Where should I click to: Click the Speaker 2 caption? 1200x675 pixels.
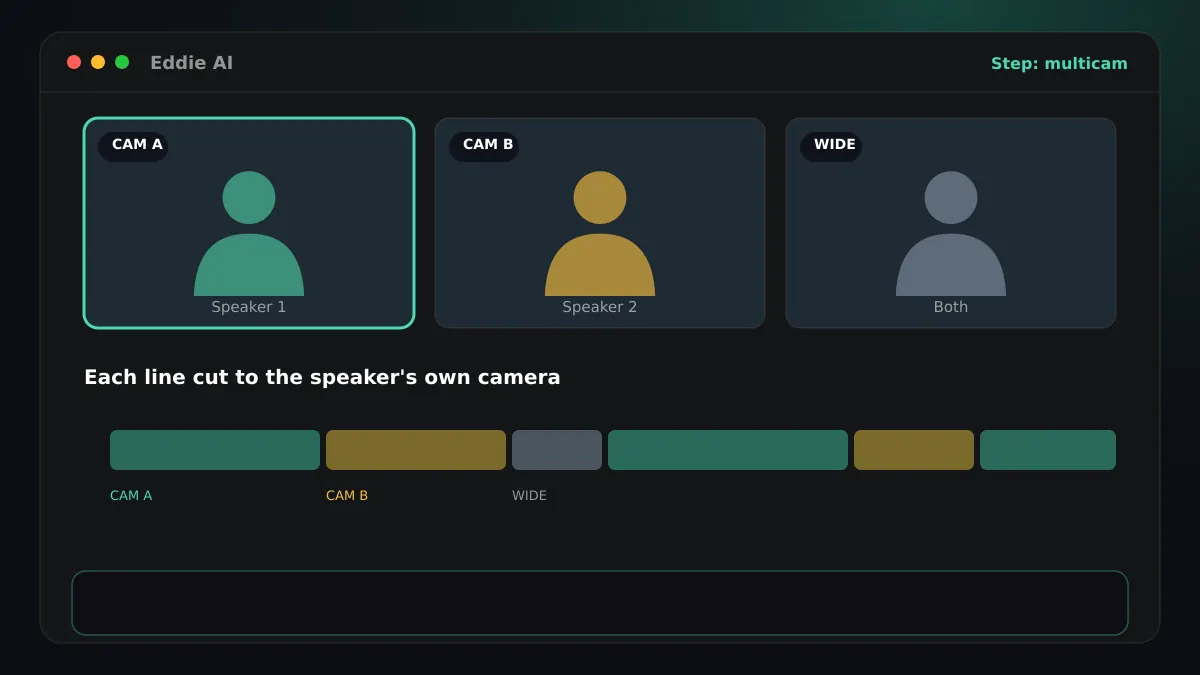(600, 307)
